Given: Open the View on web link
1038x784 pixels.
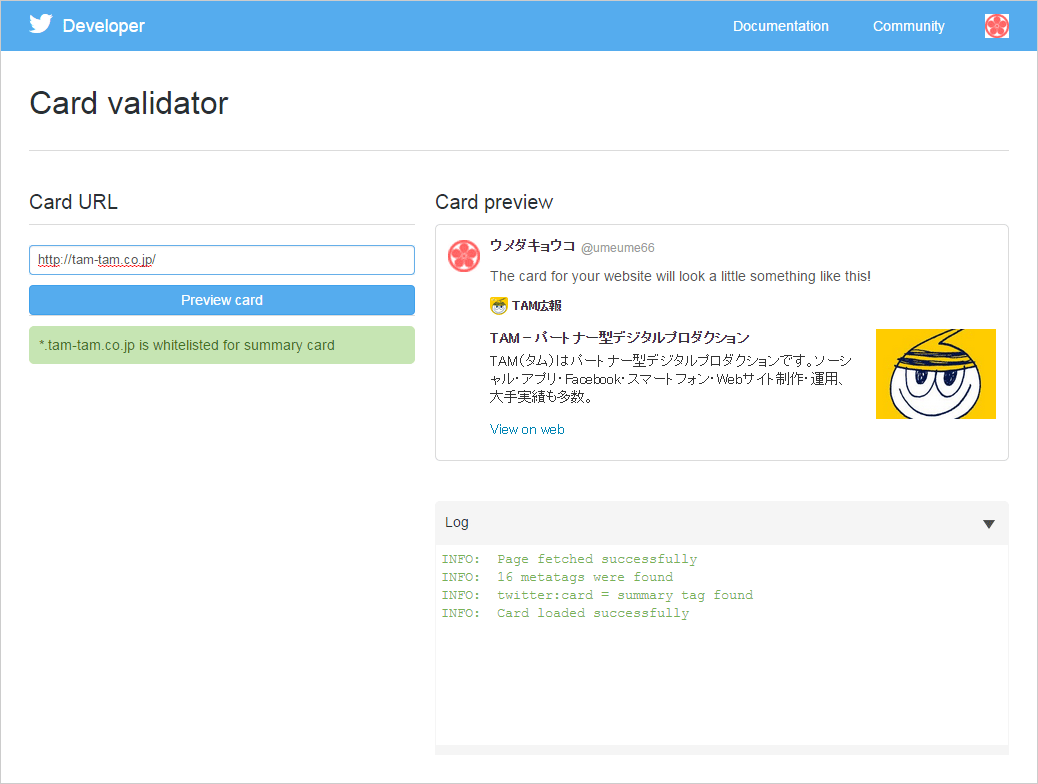Looking at the screenshot, I should pos(527,429).
